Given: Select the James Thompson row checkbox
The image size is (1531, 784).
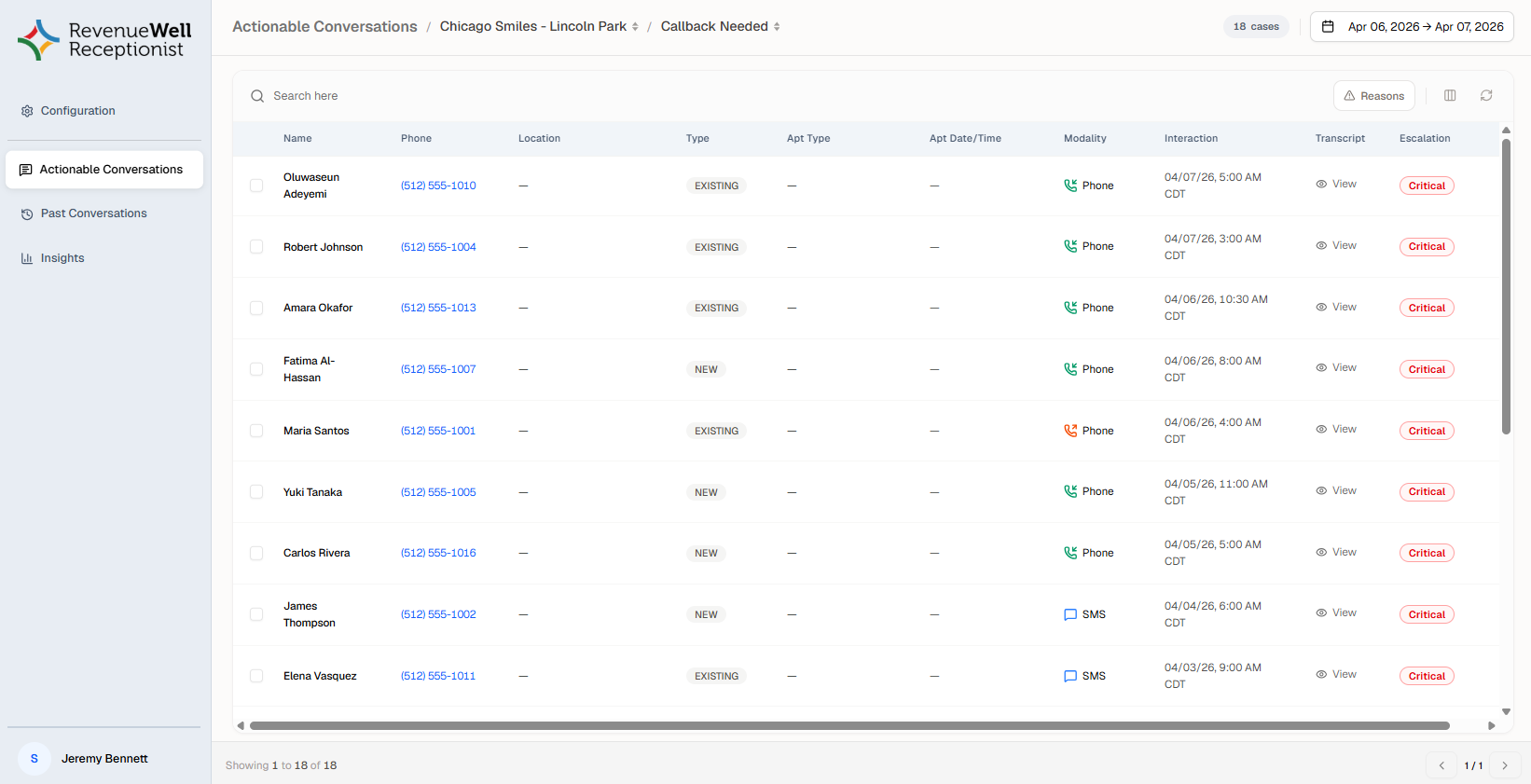Looking at the screenshot, I should pyautogui.click(x=256, y=614).
